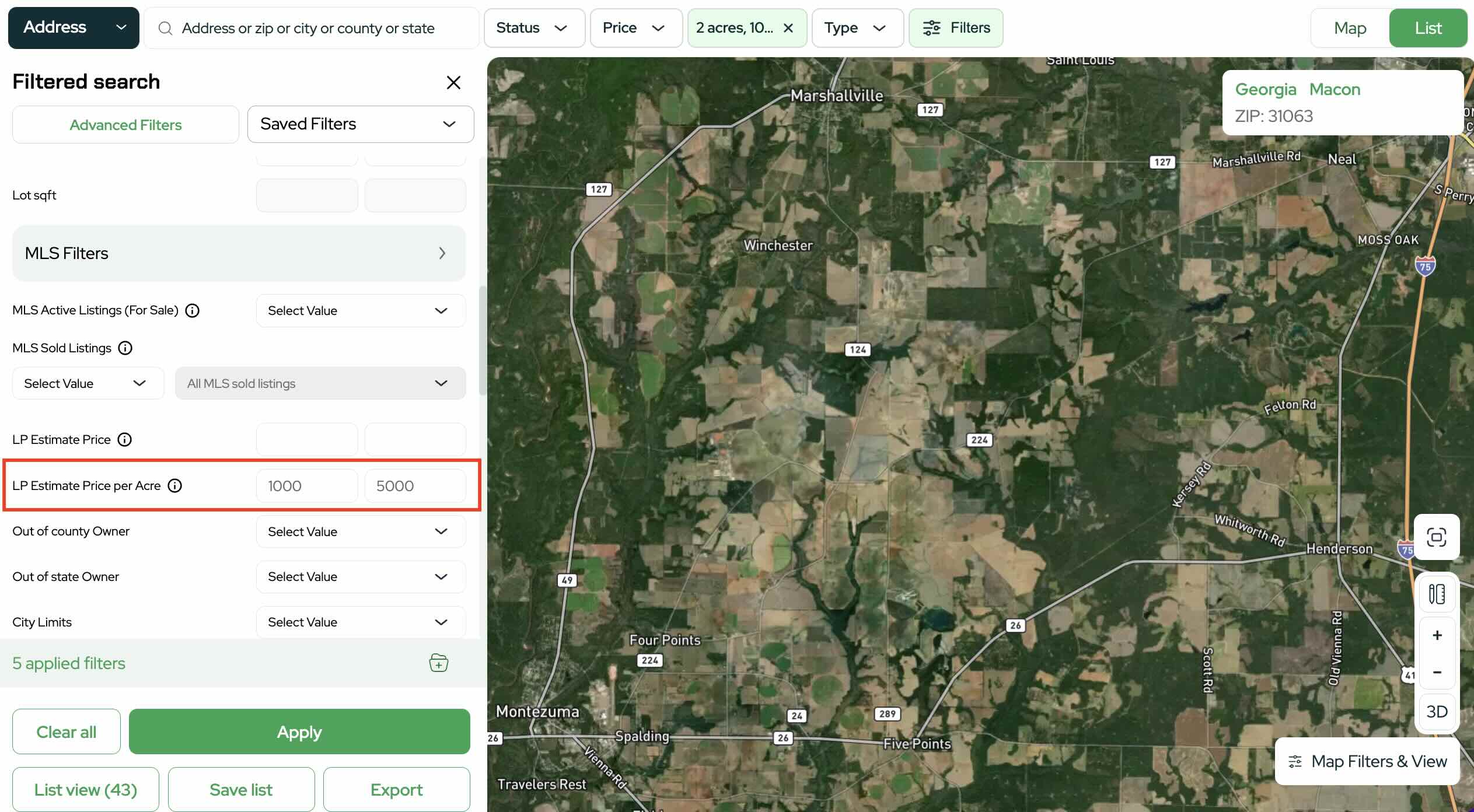Click the fullscreen frame icon on map
This screenshot has height=812, width=1474.
[x=1436, y=537]
